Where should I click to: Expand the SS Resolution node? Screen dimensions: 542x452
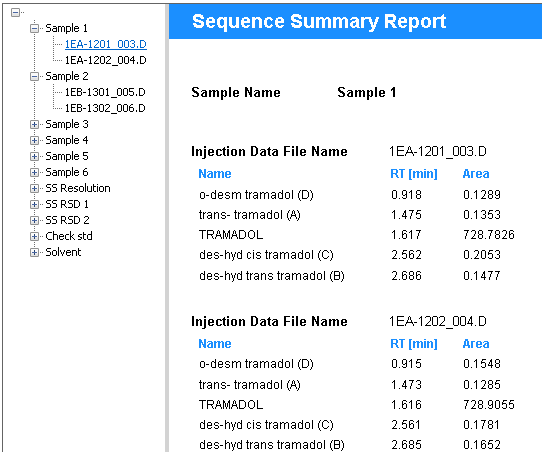34,188
